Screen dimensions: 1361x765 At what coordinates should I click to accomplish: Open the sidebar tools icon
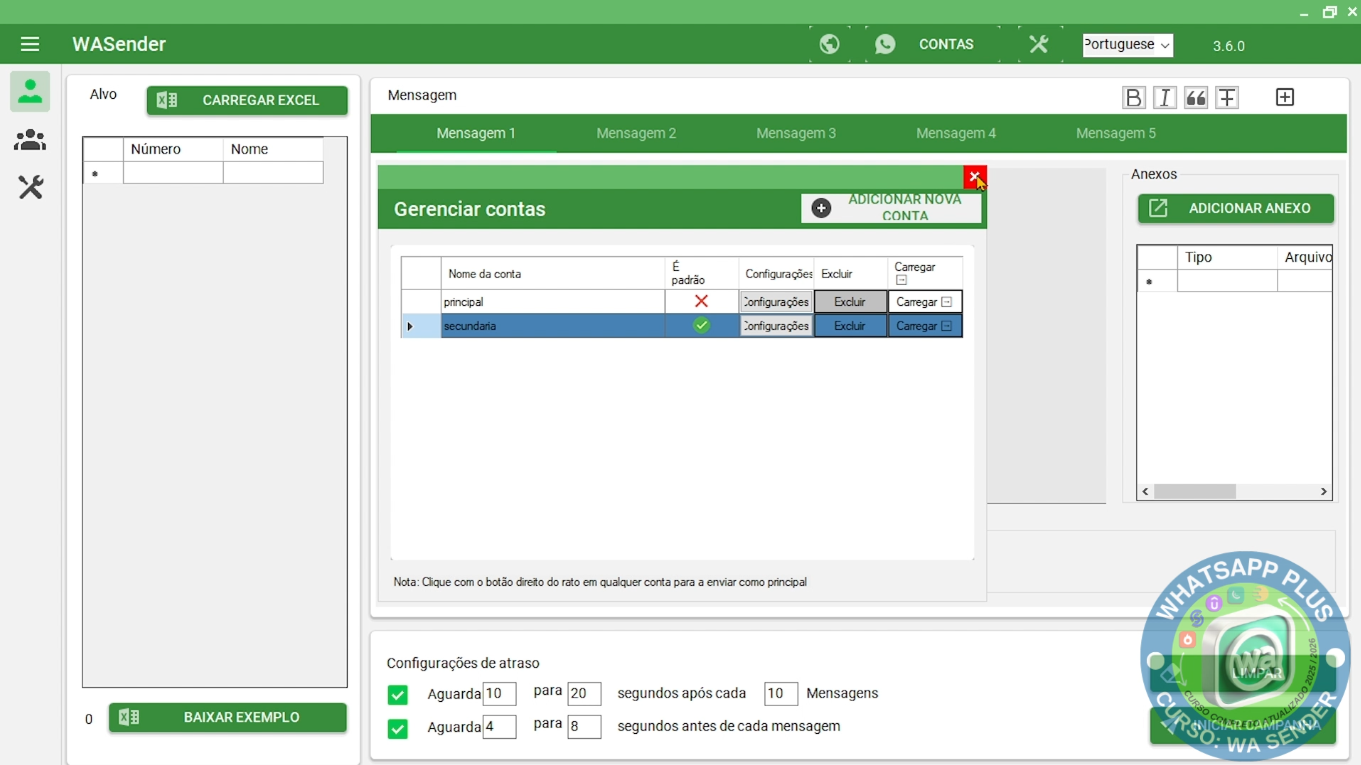30,187
